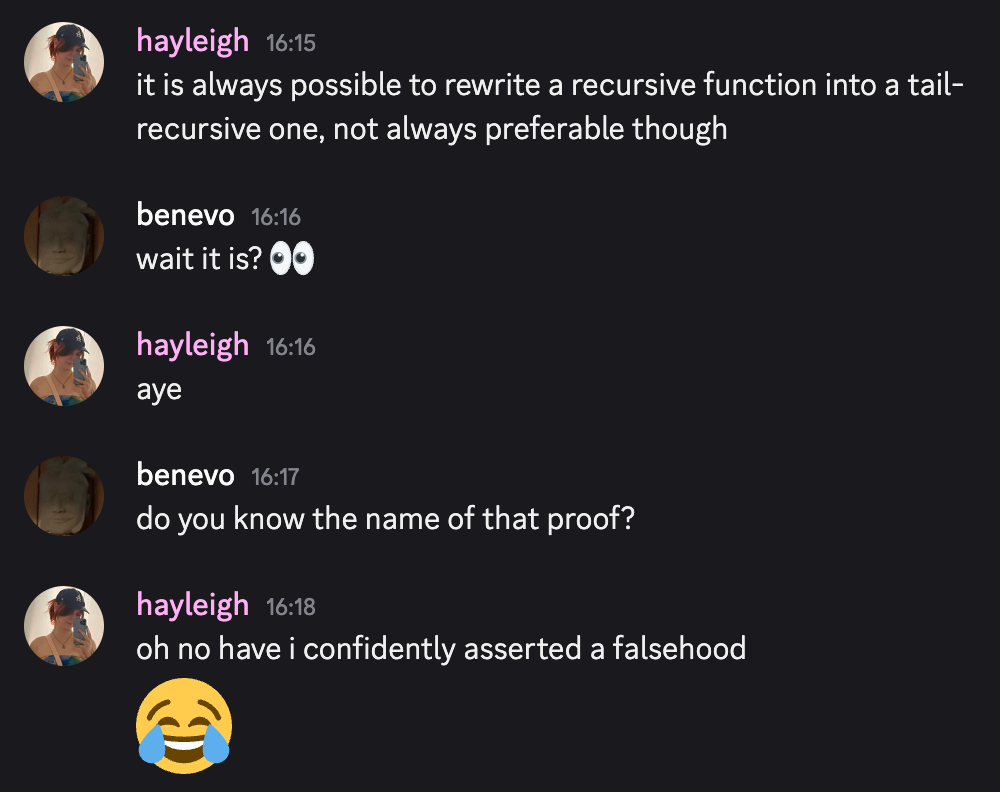The width and height of the screenshot is (1000, 792).
Task: Open hayleigh's profile from the first username
Action: click(x=193, y=41)
